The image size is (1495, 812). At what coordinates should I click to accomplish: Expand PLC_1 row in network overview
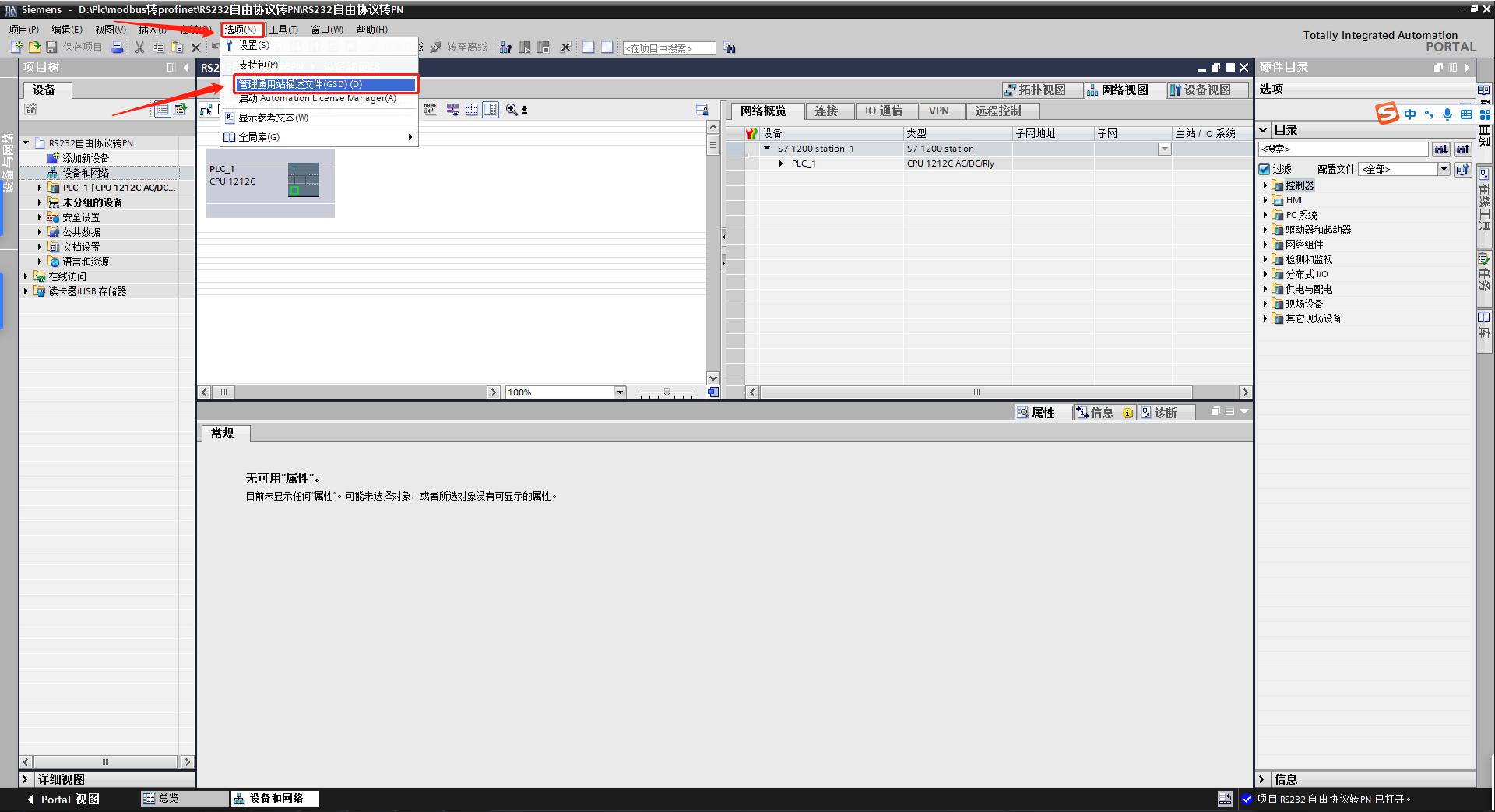pyautogui.click(x=781, y=163)
